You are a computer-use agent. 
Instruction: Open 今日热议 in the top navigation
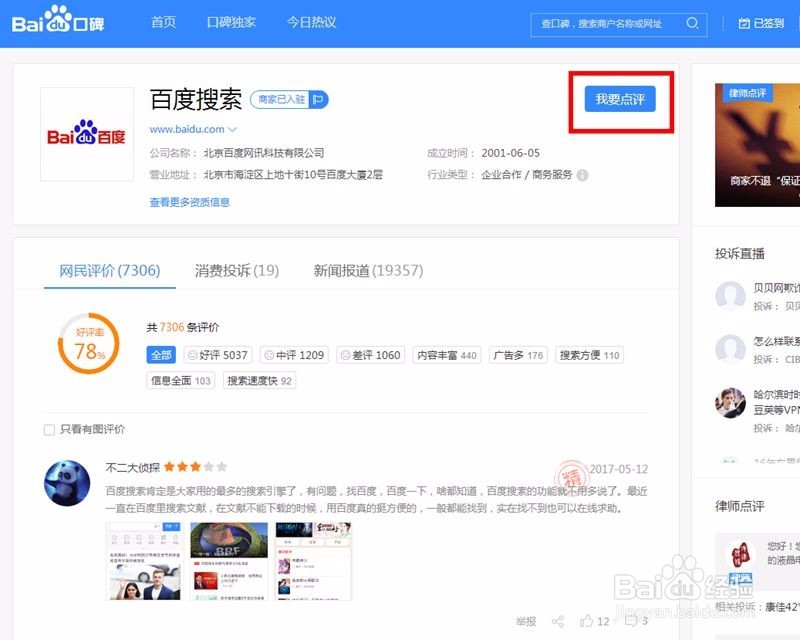[311, 22]
